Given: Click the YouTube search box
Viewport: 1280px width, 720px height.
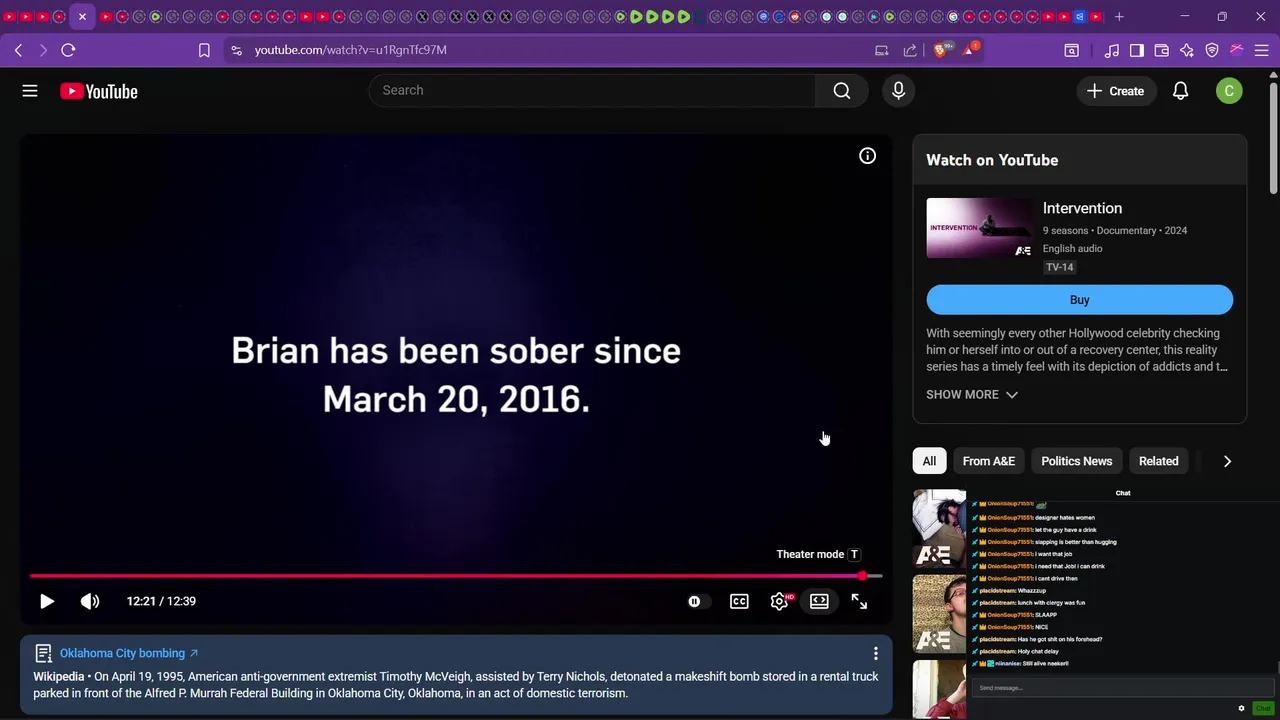Looking at the screenshot, I should click(x=592, y=90).
